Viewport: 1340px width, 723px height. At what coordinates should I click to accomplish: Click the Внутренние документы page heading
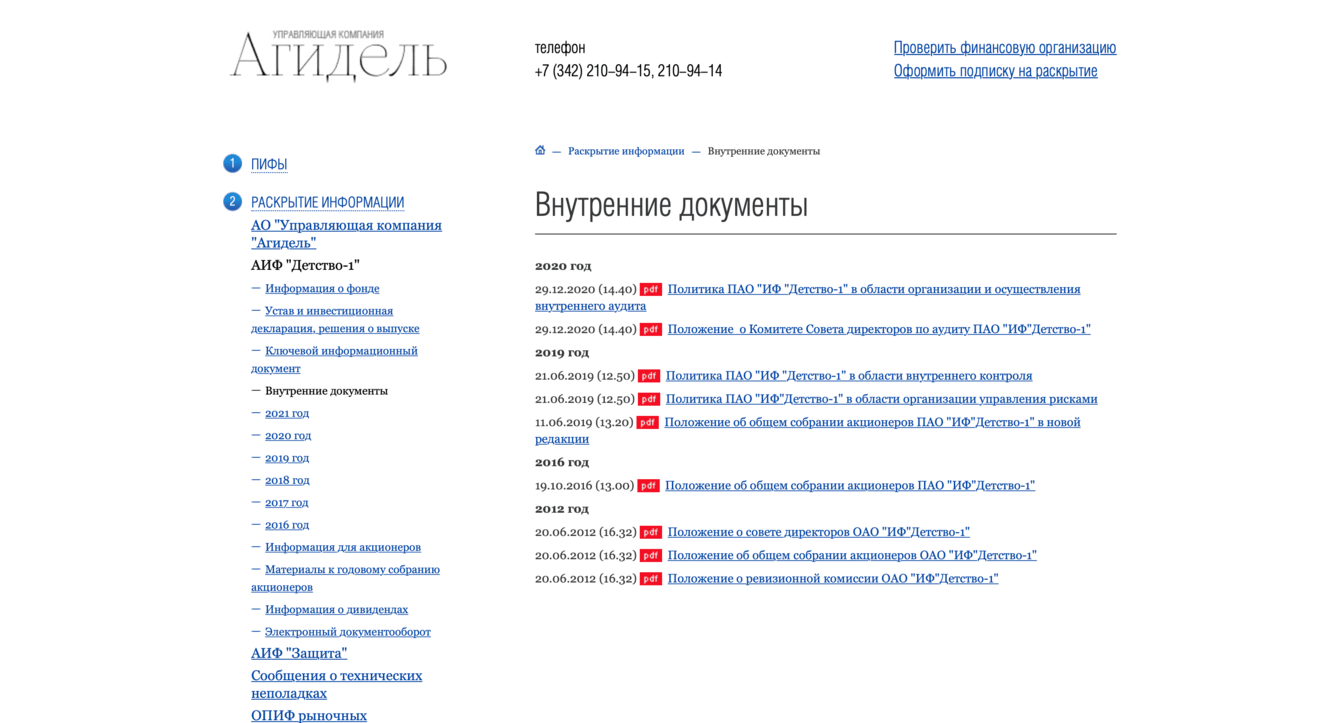point(671,204)
